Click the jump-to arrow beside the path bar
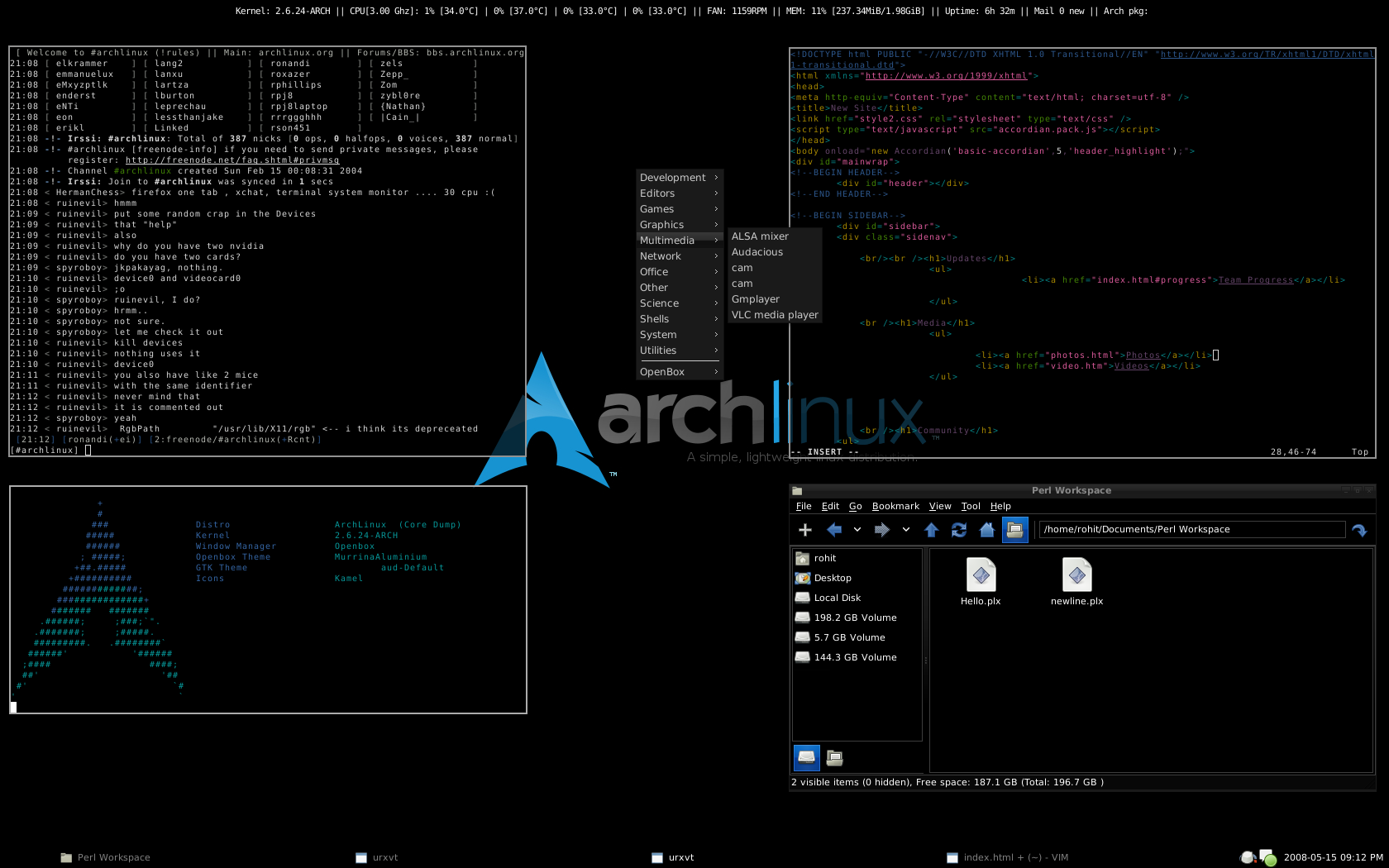Viewport: 1389px width, 868px height. tap(1359, 530)
